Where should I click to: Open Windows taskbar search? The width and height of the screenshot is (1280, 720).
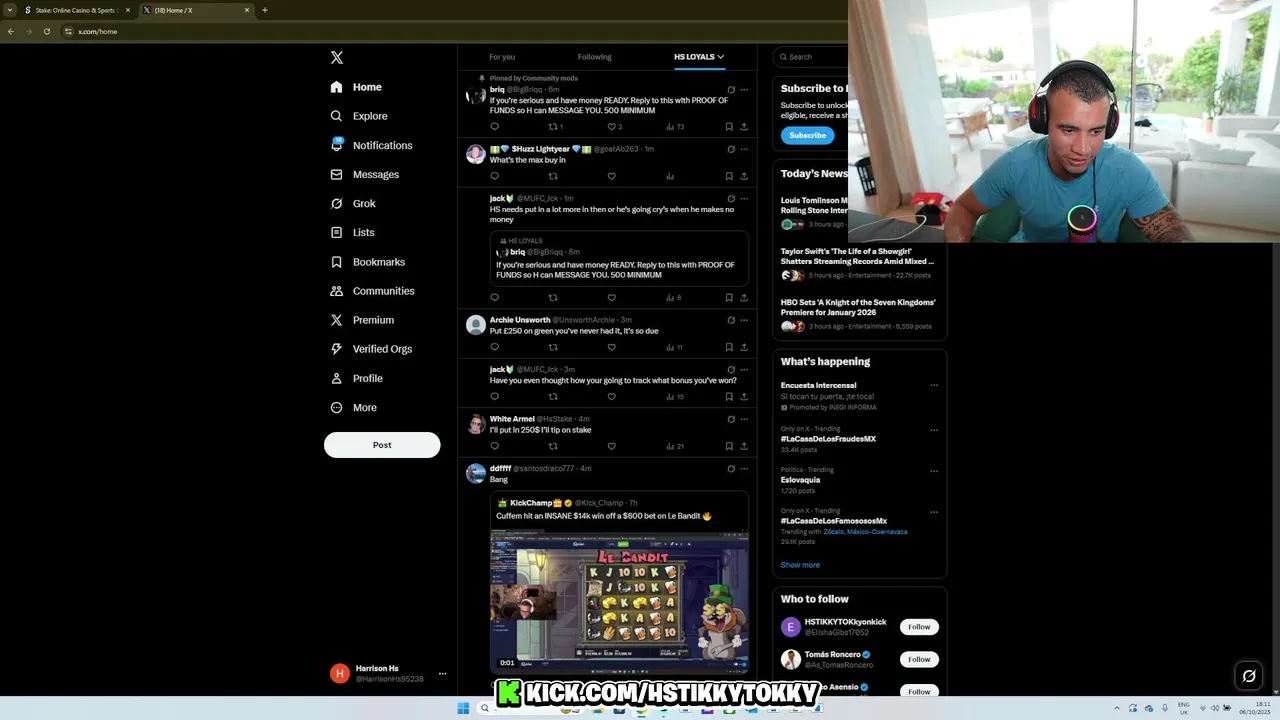point(485,708)
